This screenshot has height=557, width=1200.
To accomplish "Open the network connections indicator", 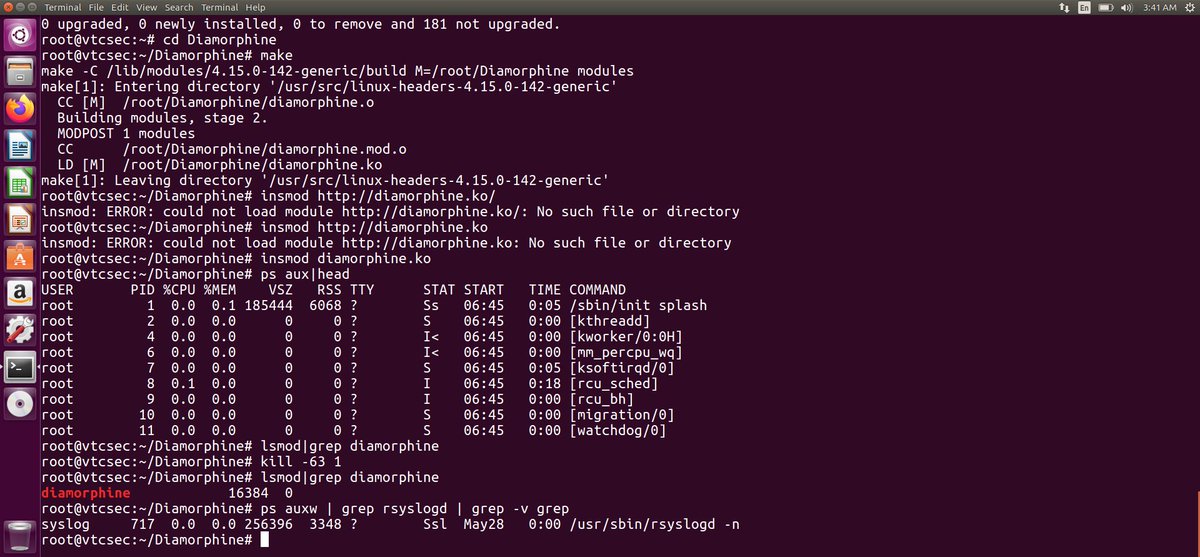I will pyautogui.click(x=1063, y=7).
